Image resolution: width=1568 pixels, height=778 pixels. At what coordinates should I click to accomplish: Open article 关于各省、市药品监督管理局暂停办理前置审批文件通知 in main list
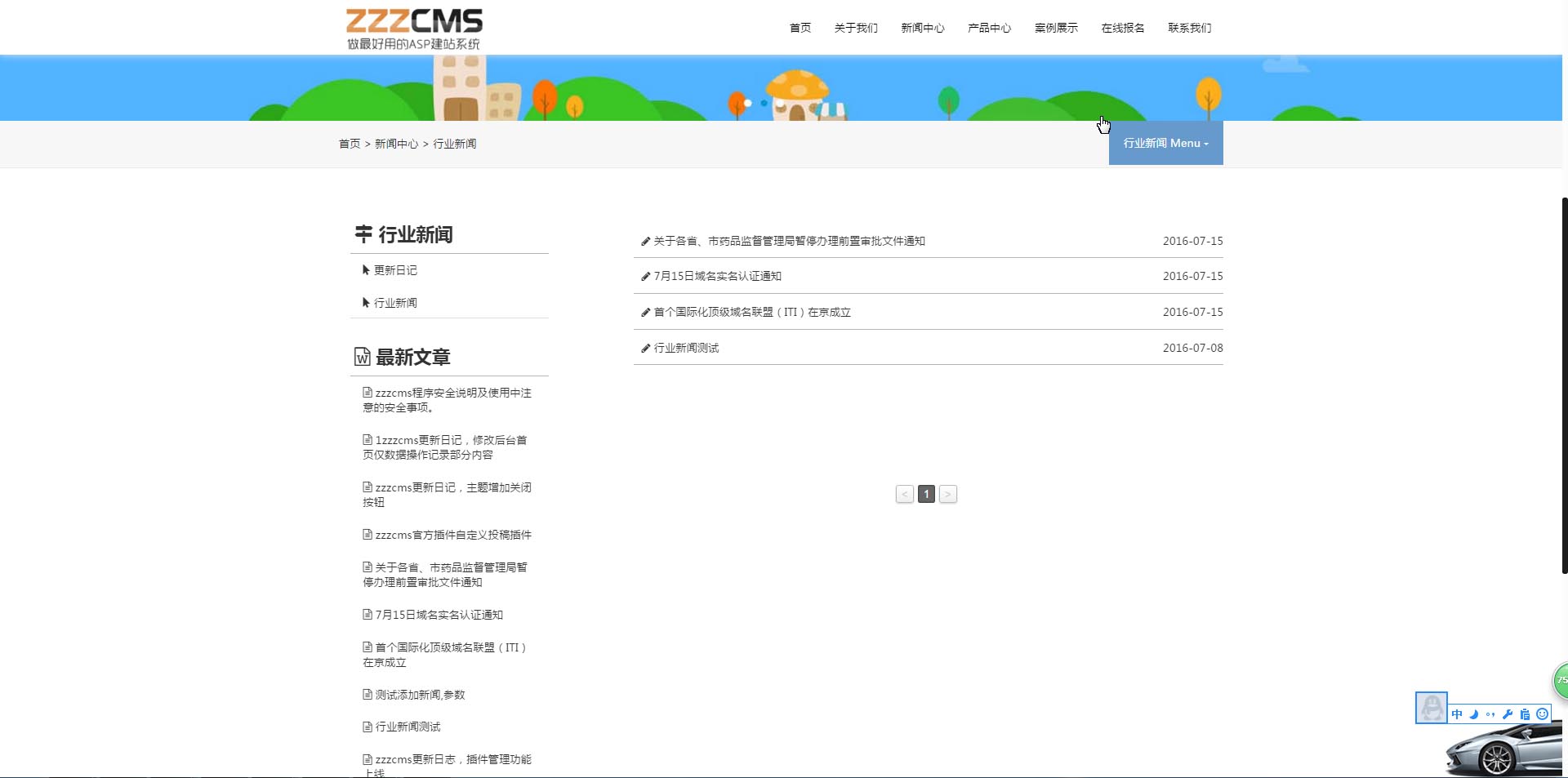click(789, 242)
